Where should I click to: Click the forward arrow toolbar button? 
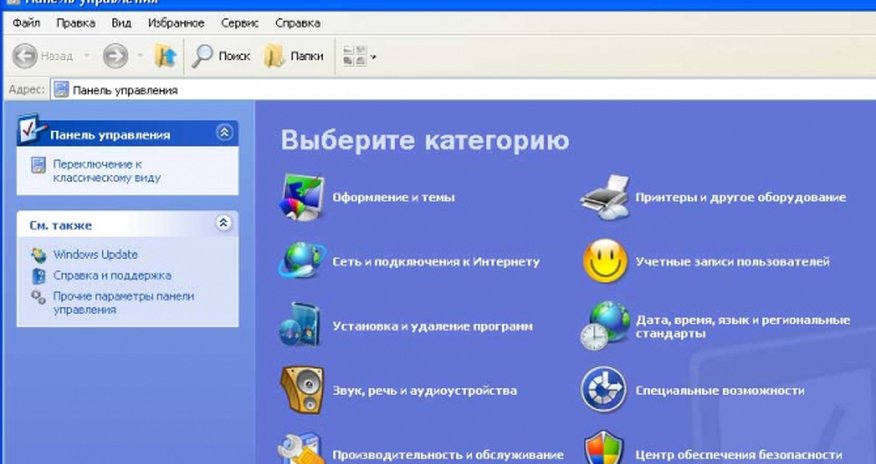point(116,56)
